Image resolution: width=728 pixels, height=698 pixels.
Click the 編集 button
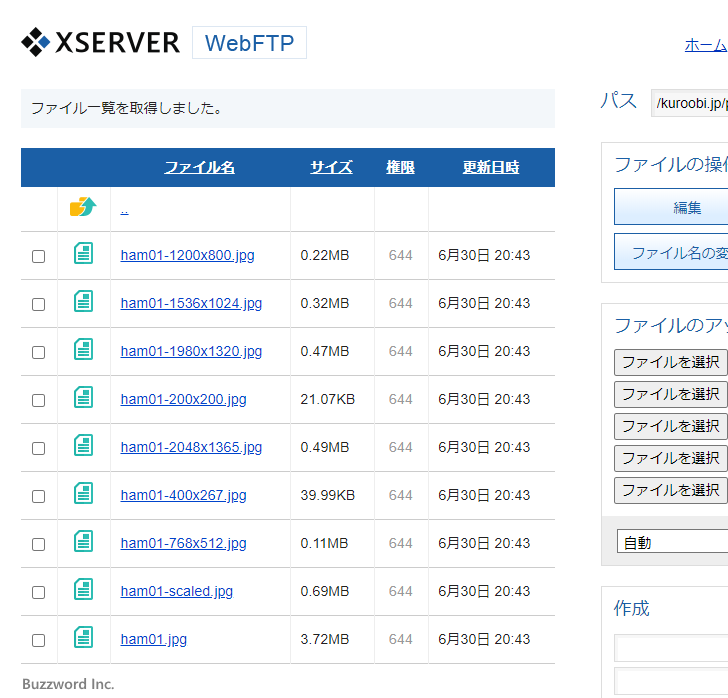click(x=671, y=207)
